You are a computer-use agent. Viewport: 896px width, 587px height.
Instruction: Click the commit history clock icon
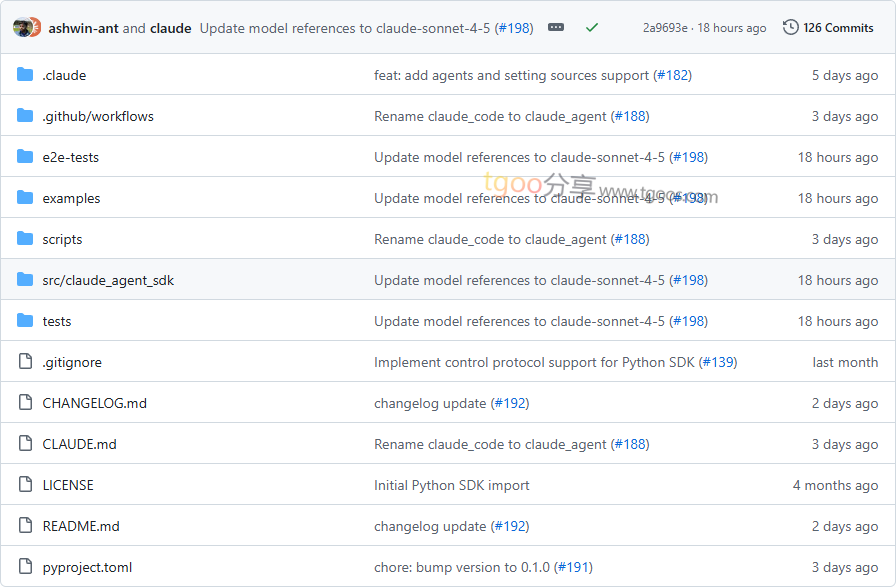[x=791, y=28]
